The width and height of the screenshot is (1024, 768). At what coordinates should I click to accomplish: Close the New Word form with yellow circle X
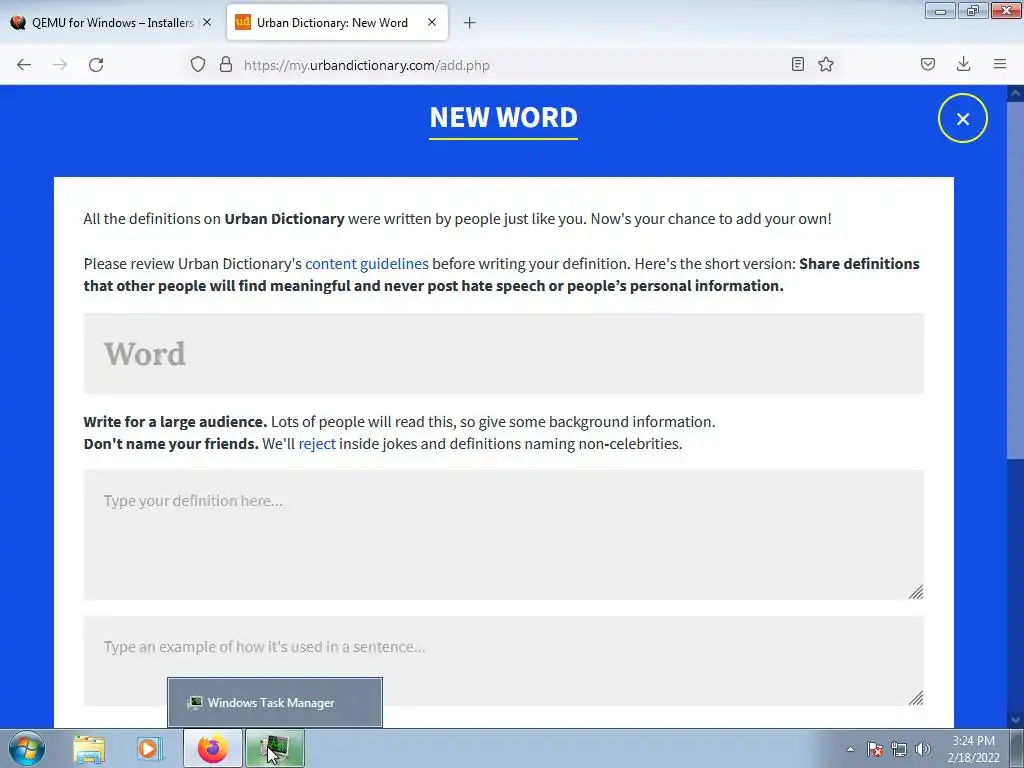tap(963, 118)
